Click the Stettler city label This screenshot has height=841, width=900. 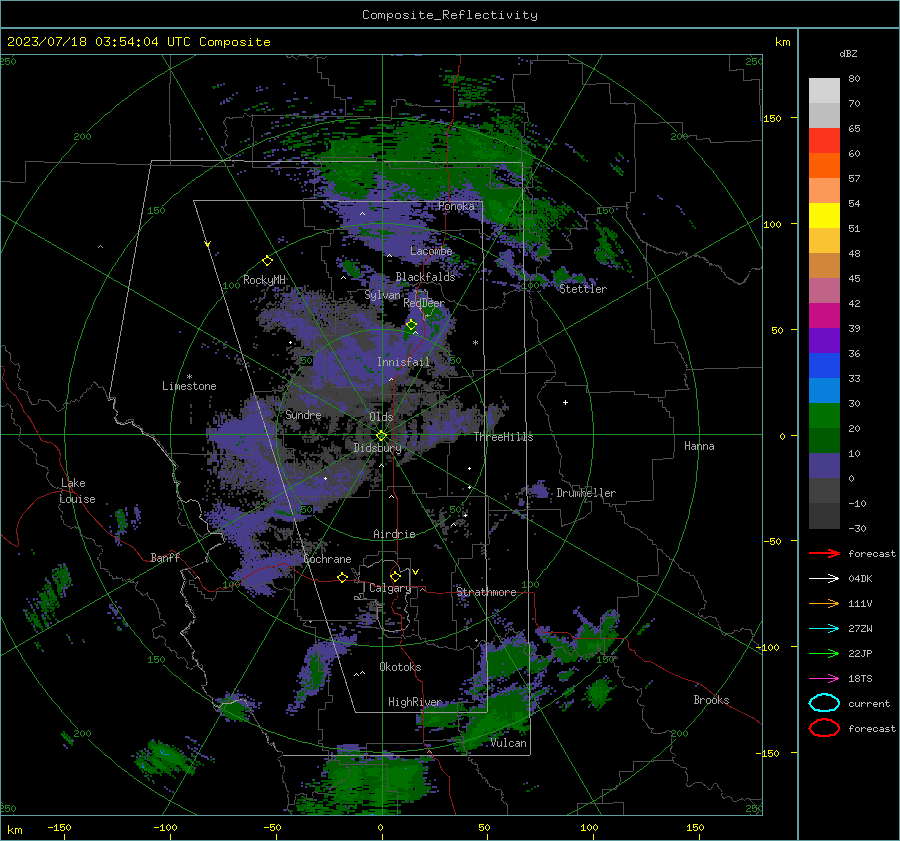[583, 289]
